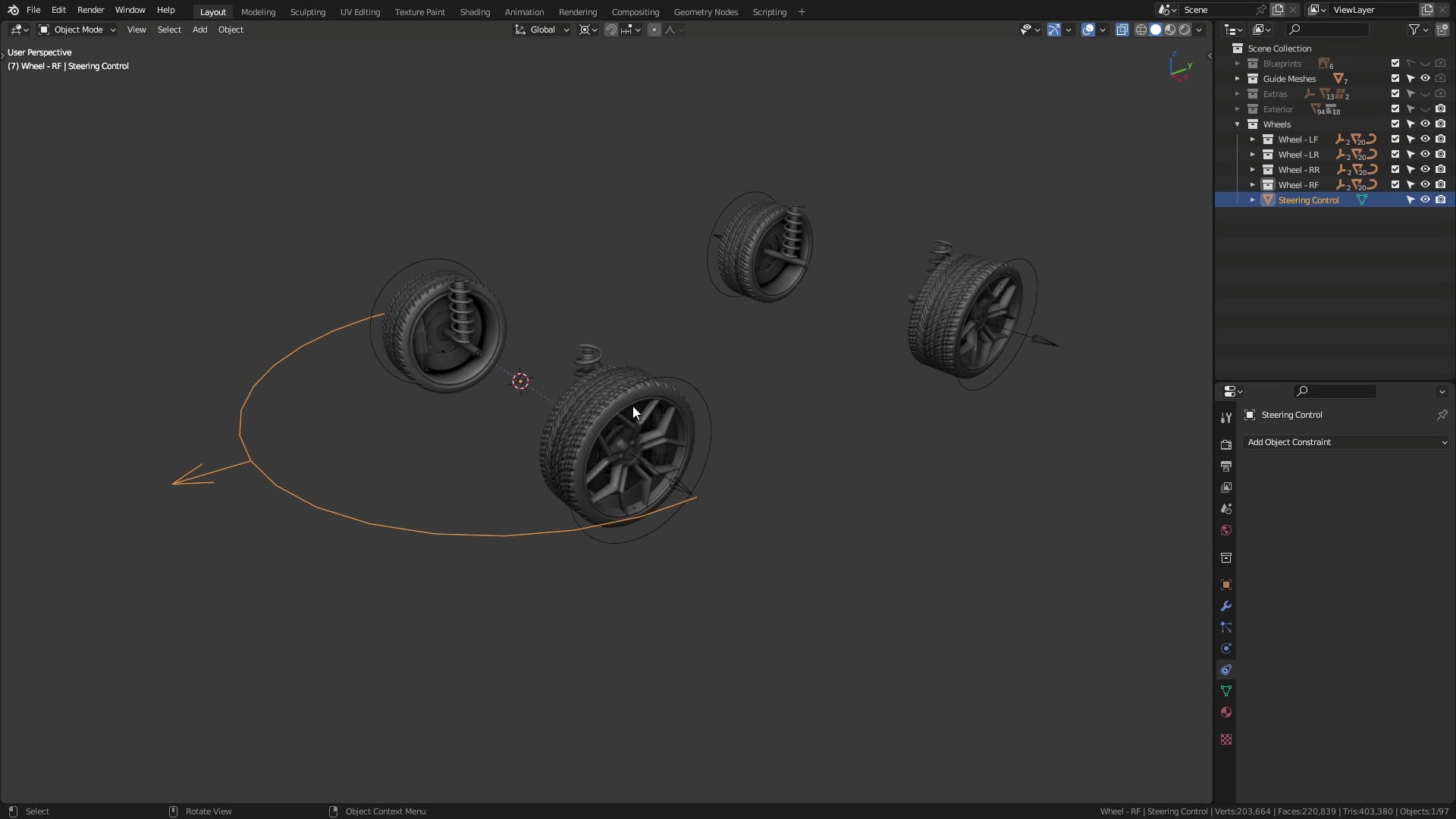Image resolution: width=1456 pixels, height=819 pixels.
Task: Toggle X-Ray mode in viewport
Action: (1122, 30)
